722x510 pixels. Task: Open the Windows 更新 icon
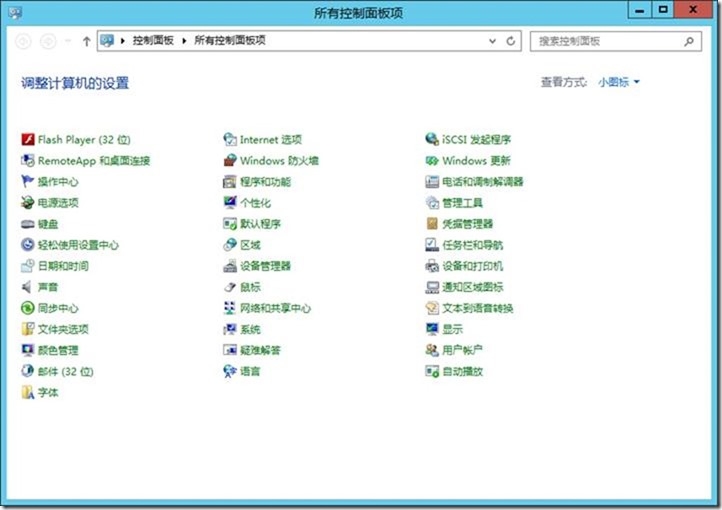coord(432,161)
